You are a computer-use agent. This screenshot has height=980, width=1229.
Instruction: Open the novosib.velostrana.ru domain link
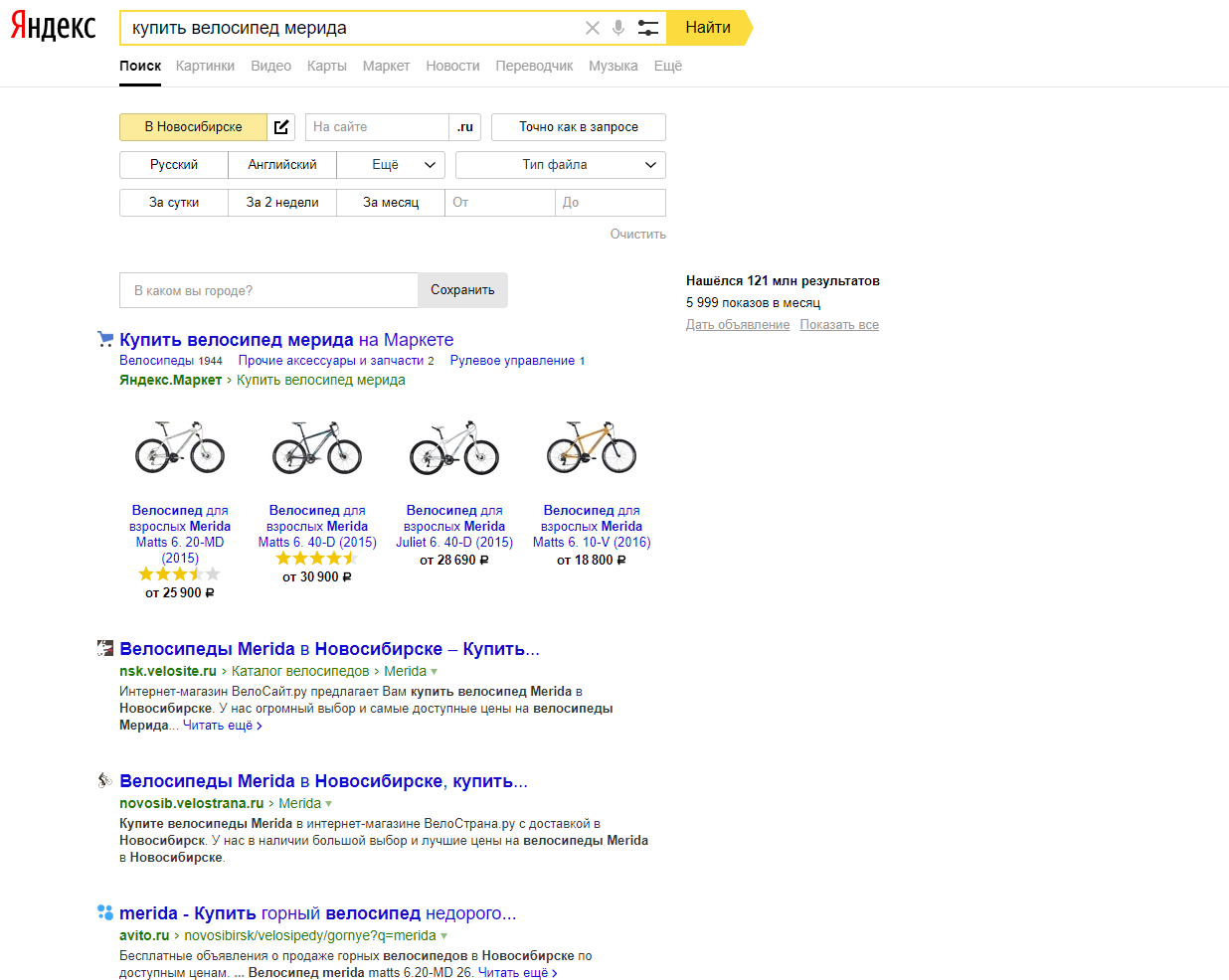click(x=192, y=804)
